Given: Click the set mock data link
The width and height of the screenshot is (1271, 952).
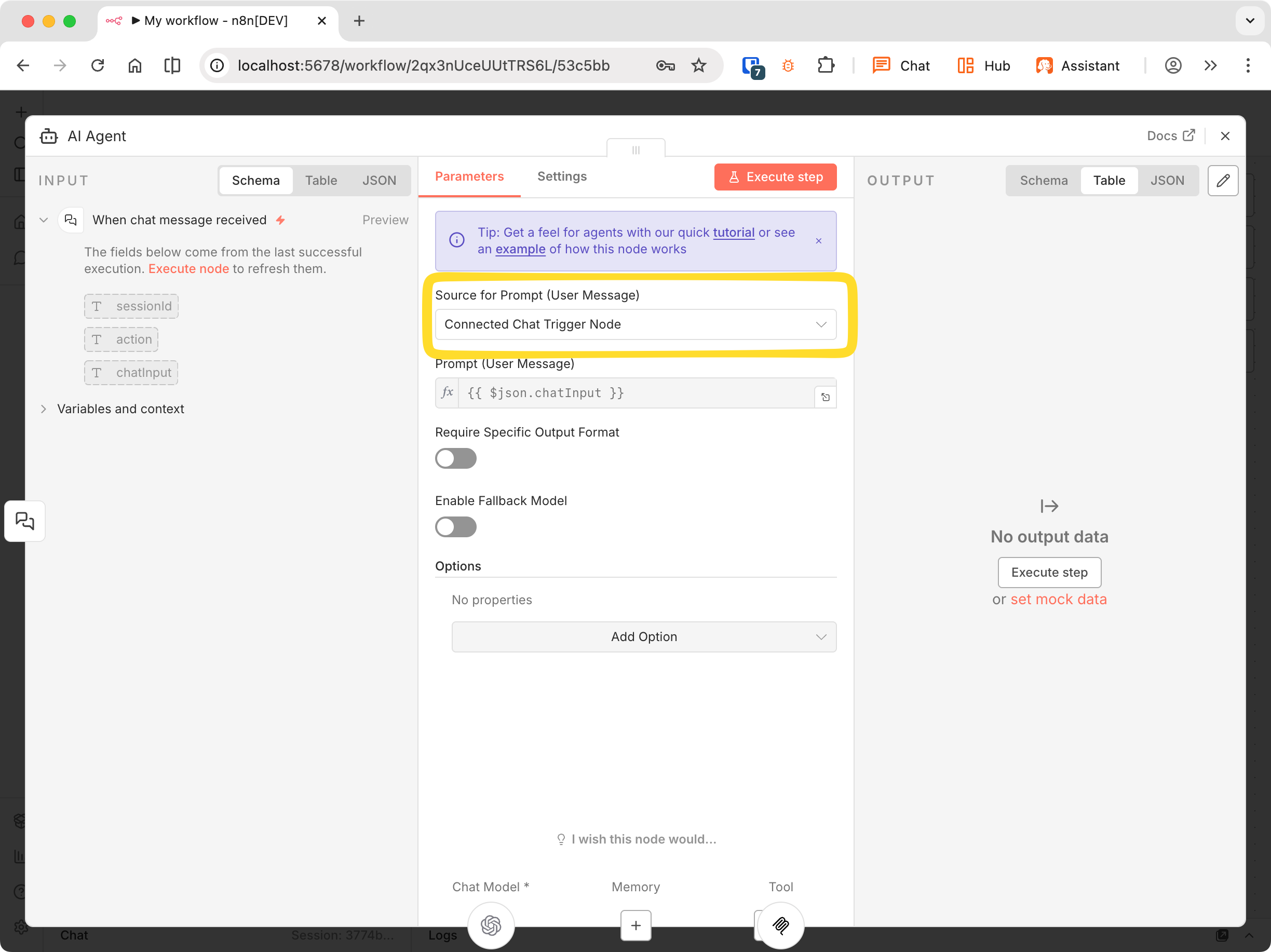Looking at the screenshot, I should click(1059, 599).
